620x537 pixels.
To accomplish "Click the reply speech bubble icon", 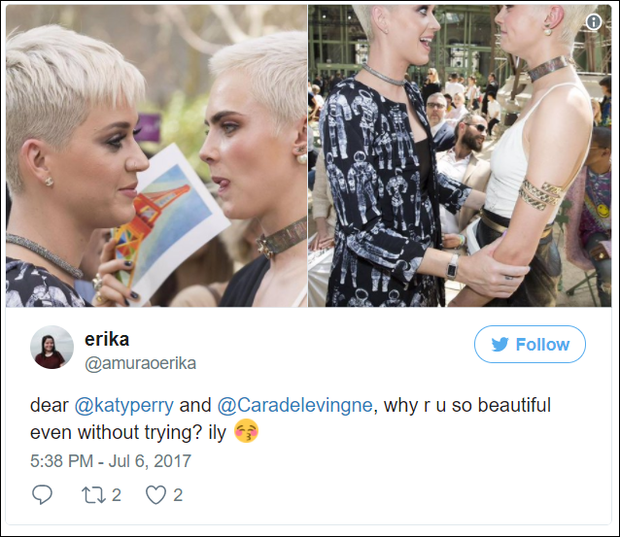I will click(x=42, y=495).
